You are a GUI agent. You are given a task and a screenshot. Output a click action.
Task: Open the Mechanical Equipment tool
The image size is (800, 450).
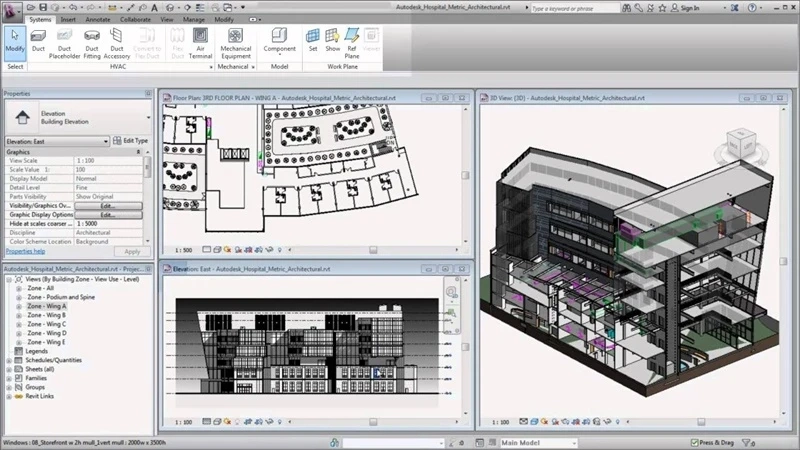click(235, 43)
